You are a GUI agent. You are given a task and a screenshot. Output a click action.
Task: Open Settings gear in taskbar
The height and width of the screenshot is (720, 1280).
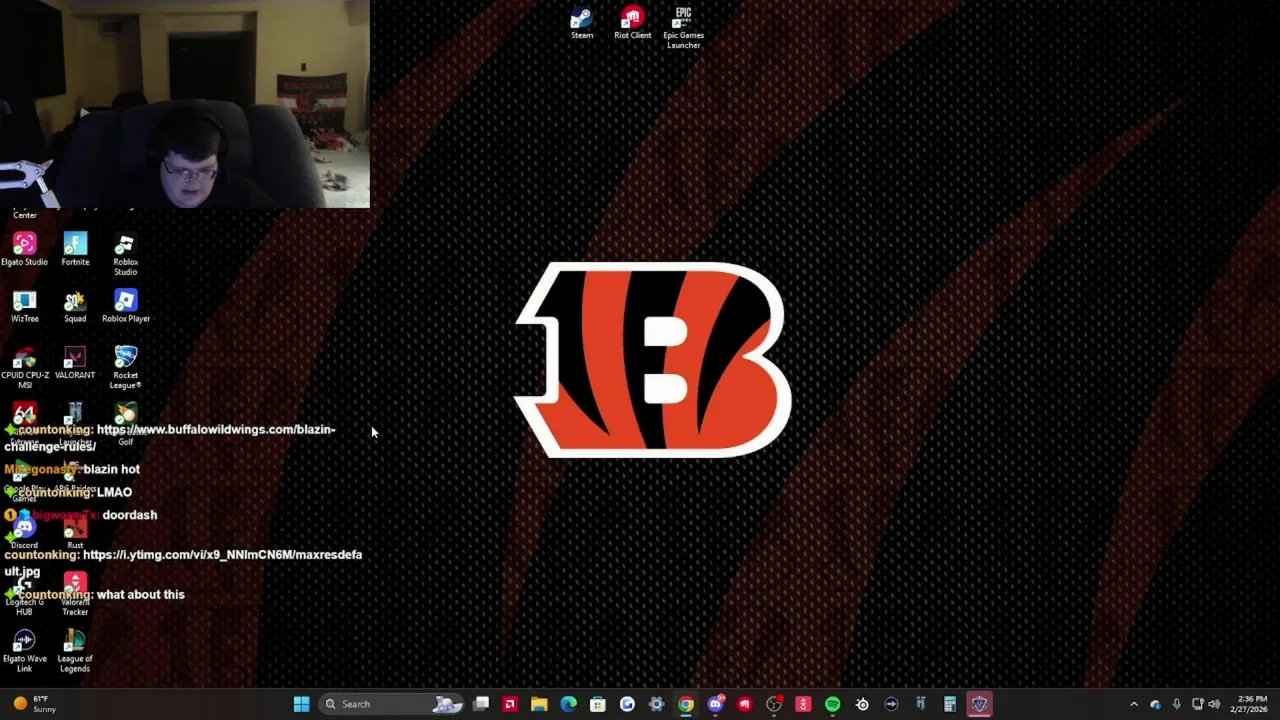pyautogui.click(x=656, y=704)
